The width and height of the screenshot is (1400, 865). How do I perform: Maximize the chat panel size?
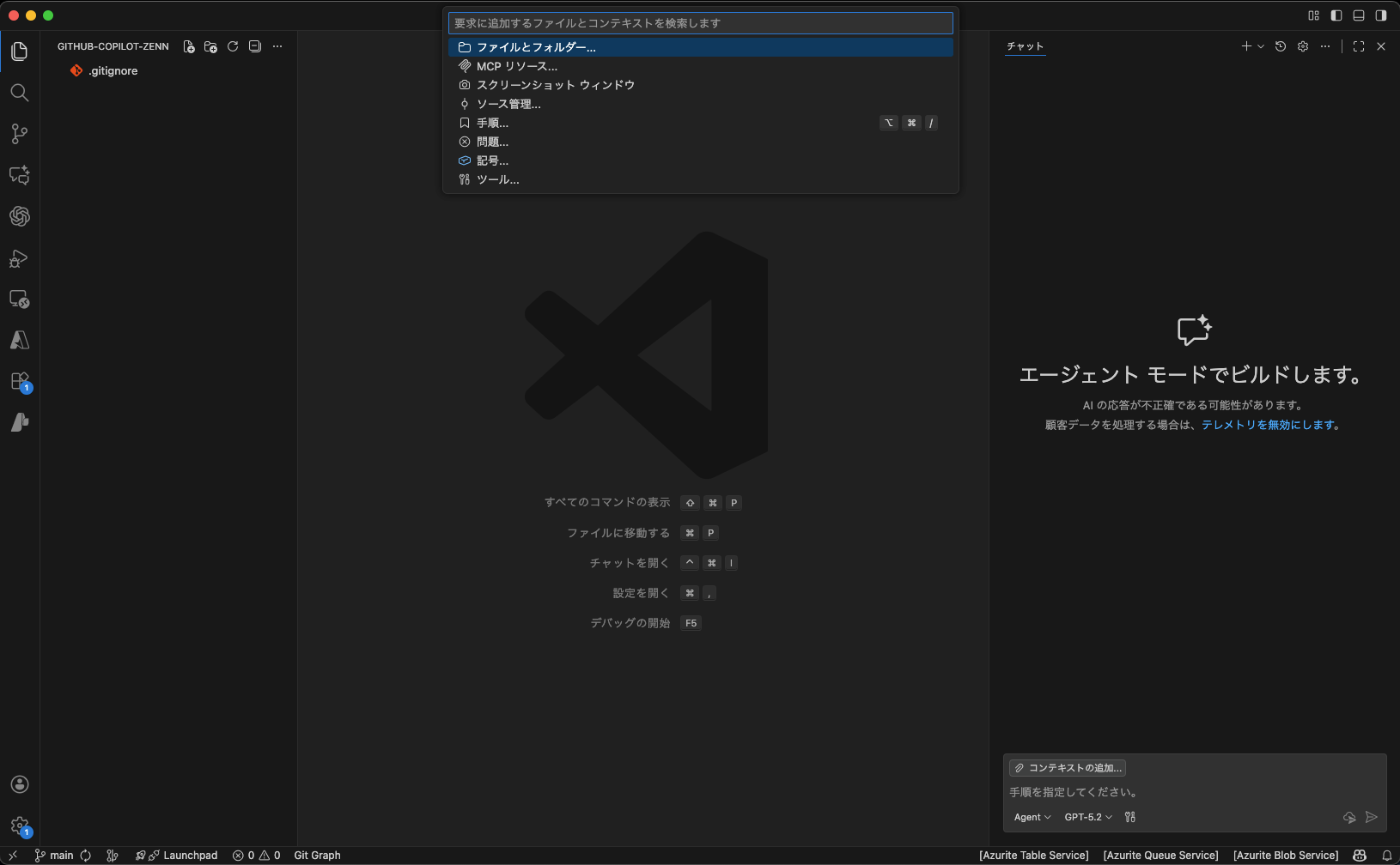pyautogui.click(x=1359, y=46)
